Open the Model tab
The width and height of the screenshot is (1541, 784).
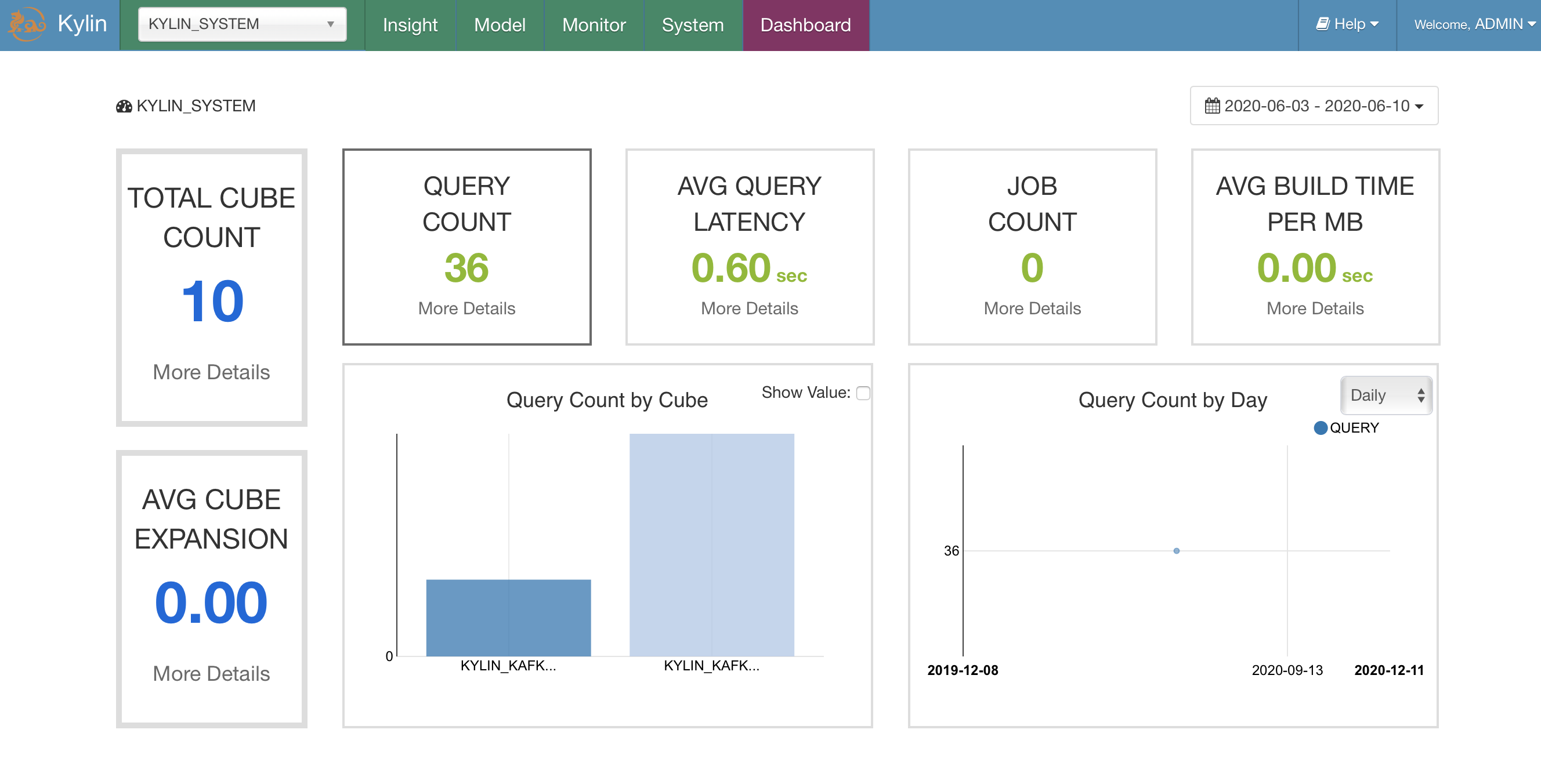(x=500, y=25)
